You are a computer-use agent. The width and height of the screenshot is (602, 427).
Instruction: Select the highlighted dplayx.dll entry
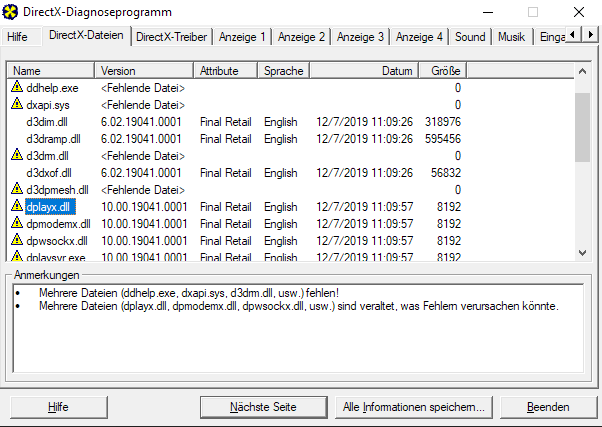50,207
